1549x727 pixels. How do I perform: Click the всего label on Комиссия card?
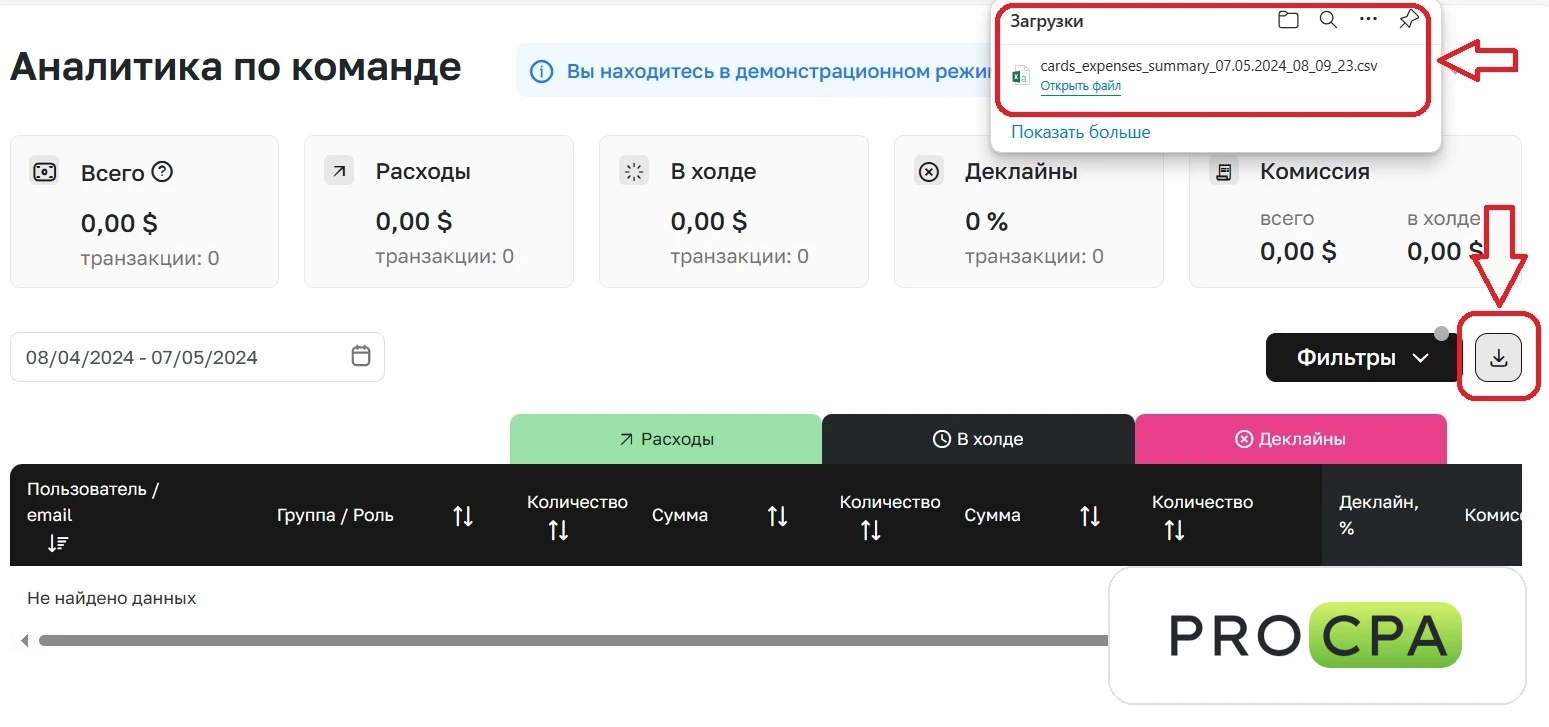coord(1287,218)
